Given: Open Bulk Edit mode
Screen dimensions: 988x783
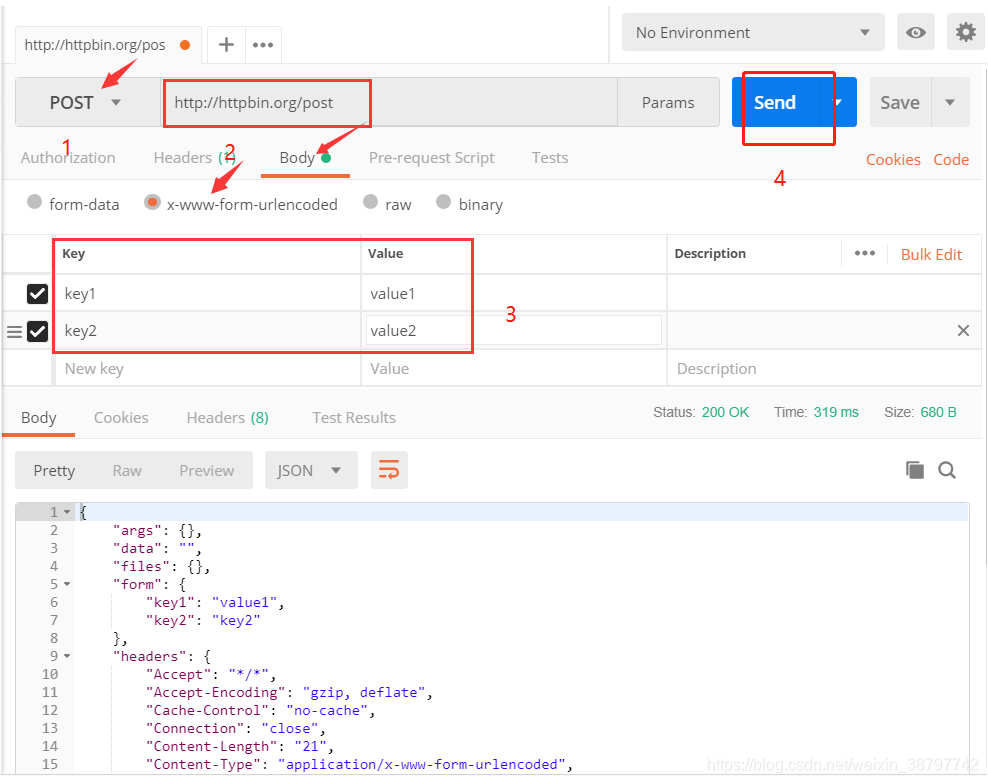Looking at the screenshot, I should [931, 254].
